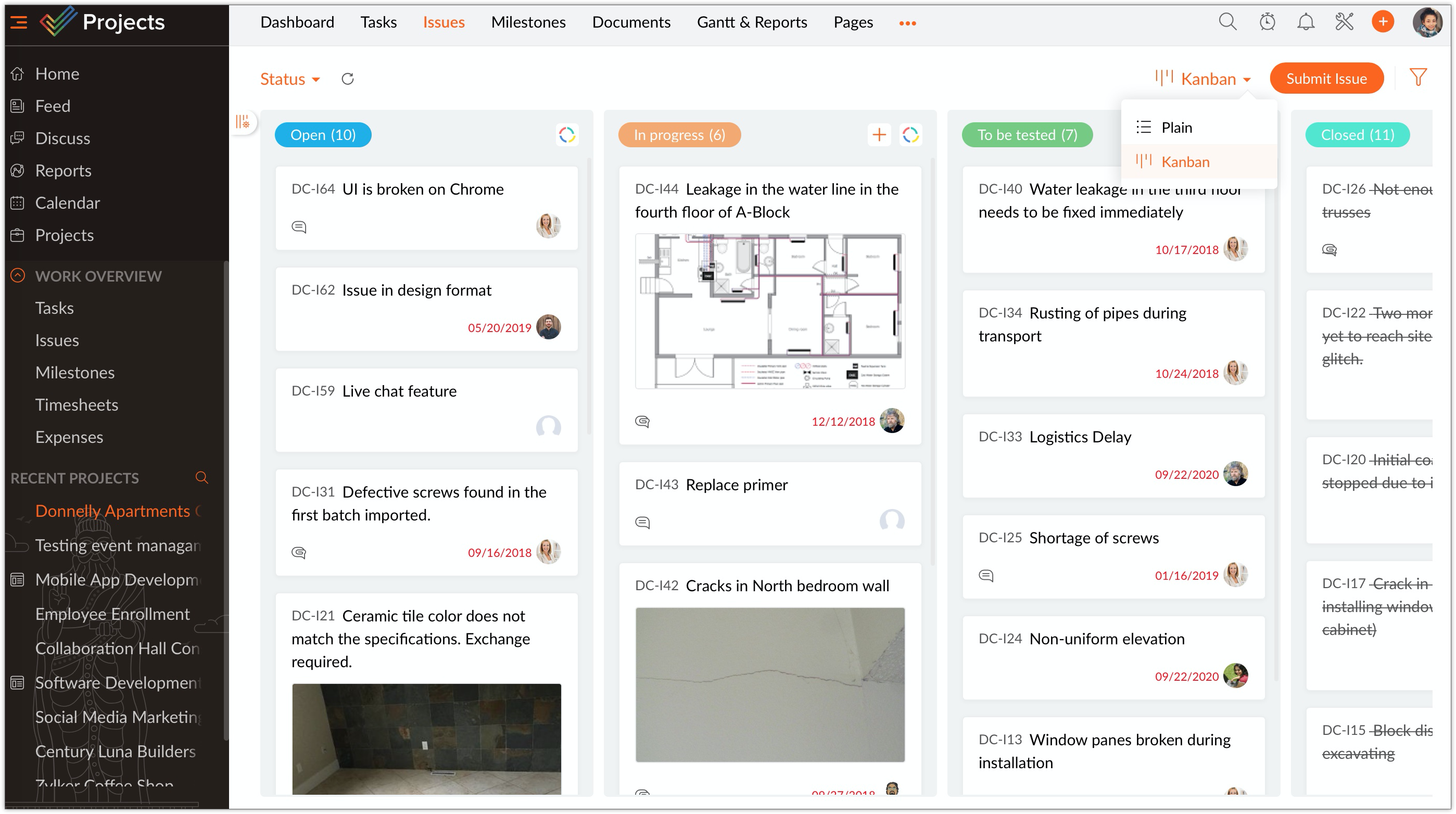Viewport: 1456px width, 814px height.
Task: Collapse the Work Overview section
Action: tap(18, 276)
